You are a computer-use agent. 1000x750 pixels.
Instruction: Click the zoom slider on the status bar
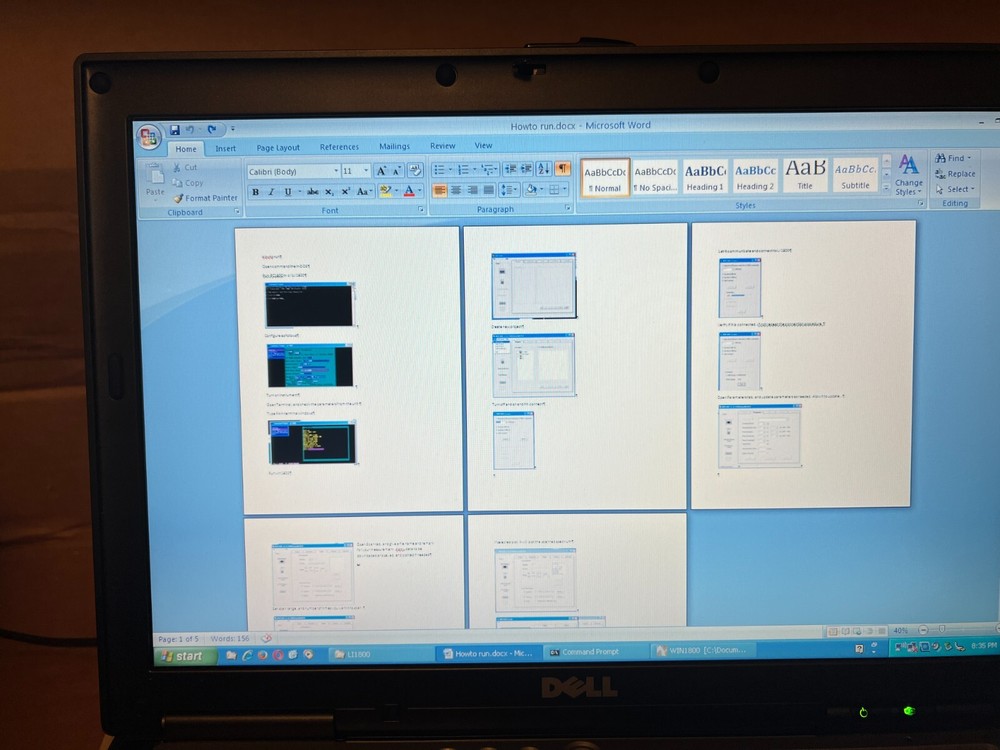point(941,630)
